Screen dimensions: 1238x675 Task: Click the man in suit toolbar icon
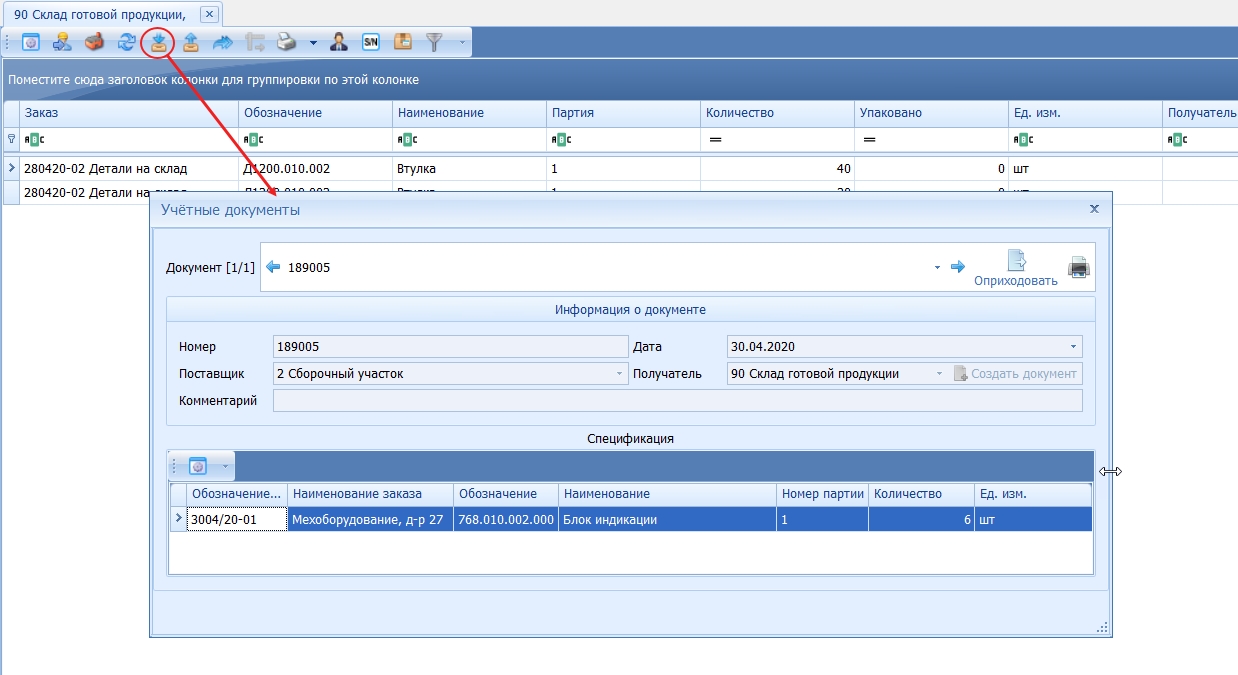tap(339, 42)
